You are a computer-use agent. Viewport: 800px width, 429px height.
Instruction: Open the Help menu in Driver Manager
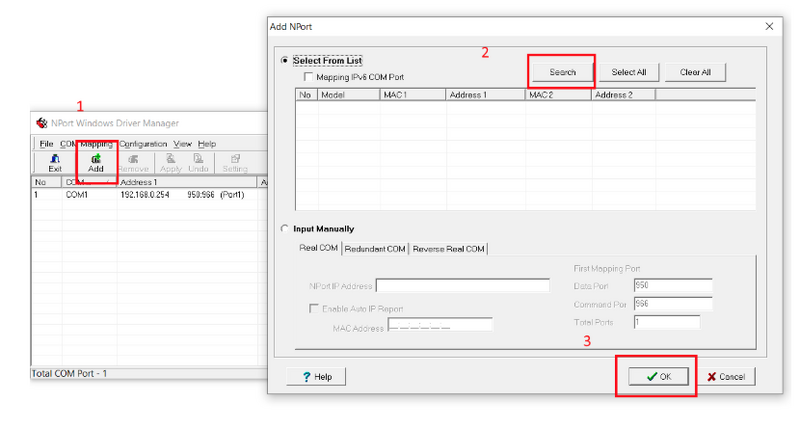tap(207, 144)
